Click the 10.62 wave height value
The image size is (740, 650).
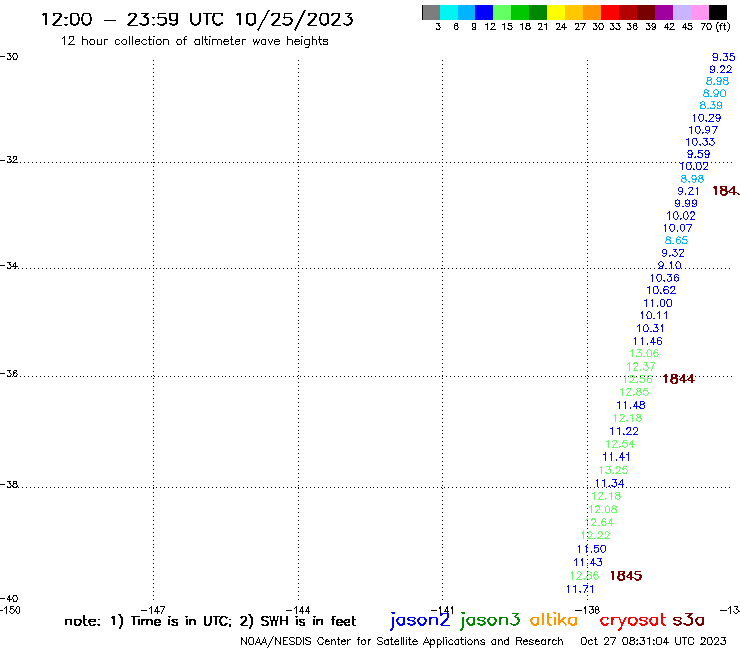tap(661, 290)
